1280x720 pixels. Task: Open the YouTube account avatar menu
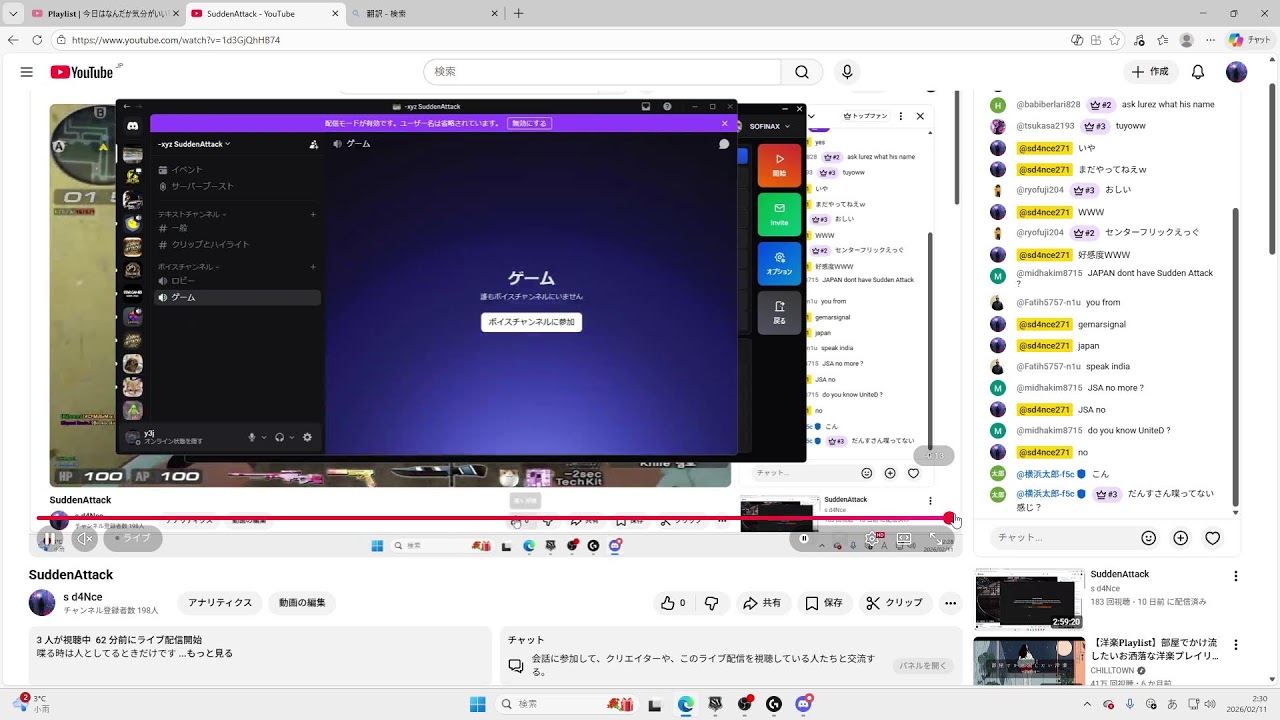[x=1237, y=72]
